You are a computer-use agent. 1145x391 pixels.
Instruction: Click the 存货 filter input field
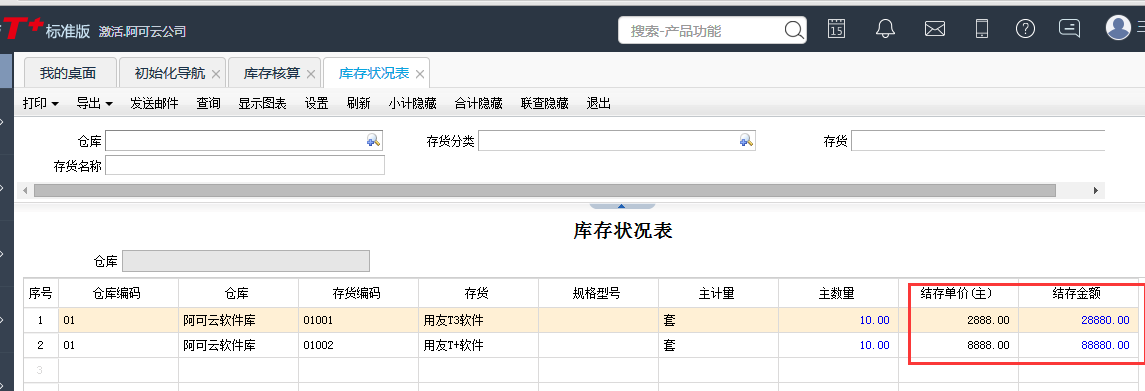pos(978,141)
